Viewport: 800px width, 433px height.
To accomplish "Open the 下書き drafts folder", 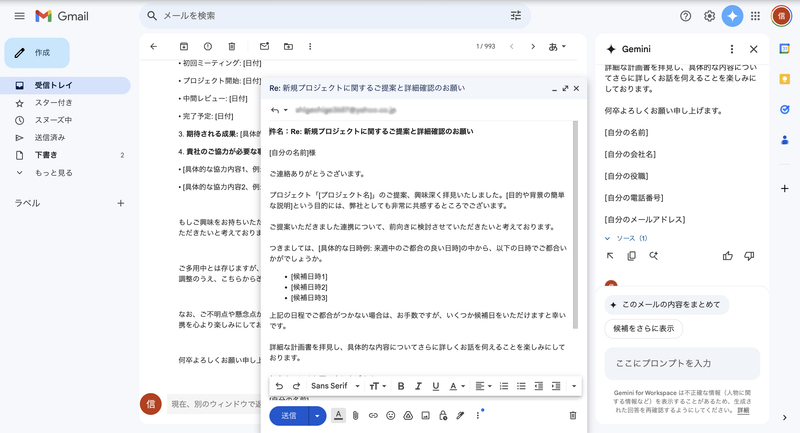I will click(x=46, y=155).
